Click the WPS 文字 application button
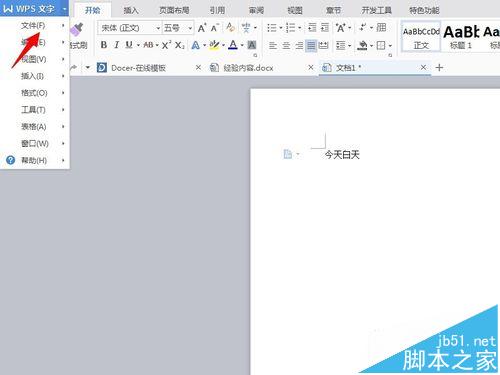 click(29, 9)
